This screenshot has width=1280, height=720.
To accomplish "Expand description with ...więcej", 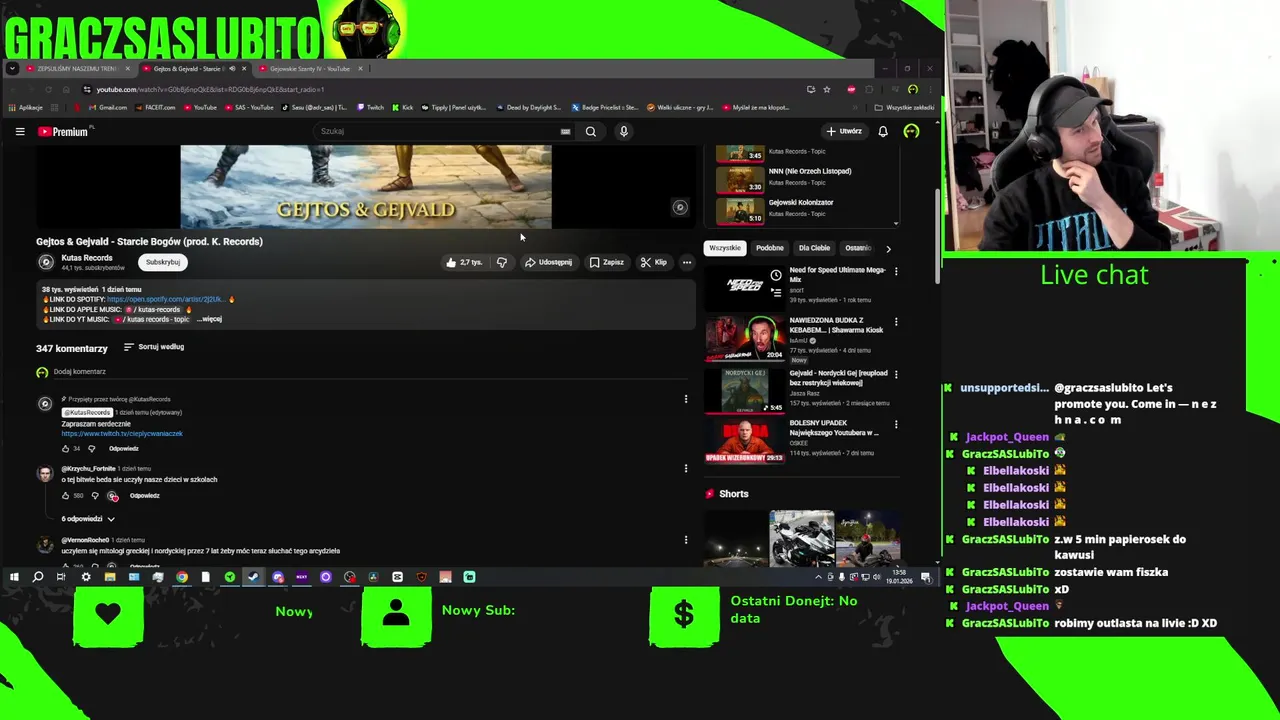I will point(210,319).
